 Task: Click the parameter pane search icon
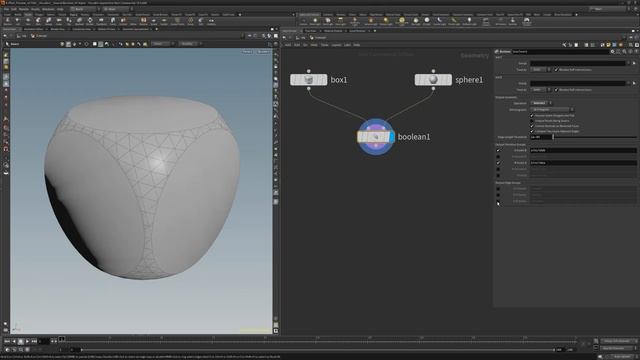click(x=624, y=52)
